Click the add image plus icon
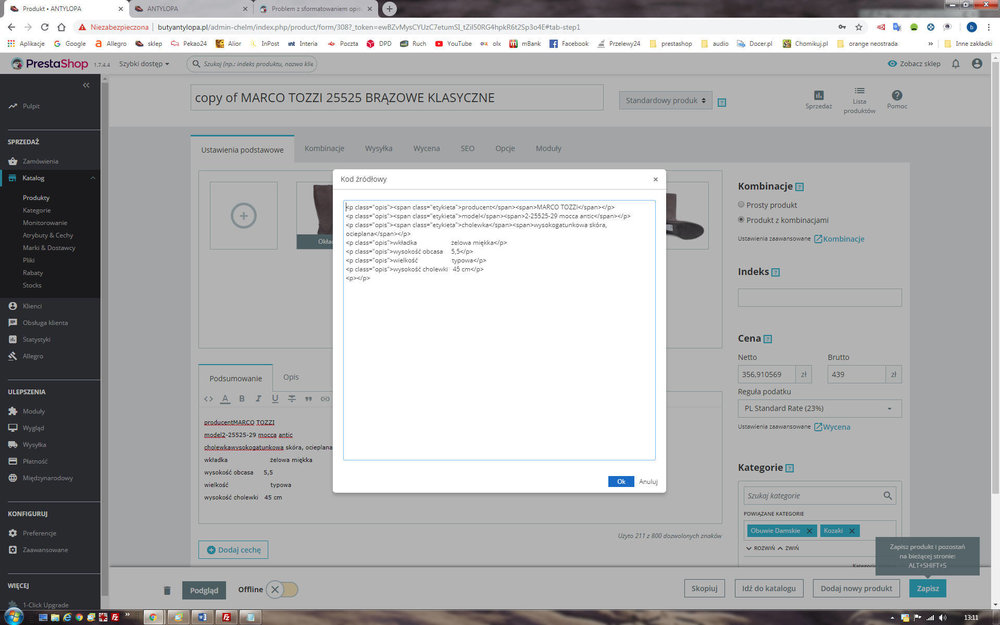Image resolution: width=1000 pixels, height=625 pixels. 244,216
